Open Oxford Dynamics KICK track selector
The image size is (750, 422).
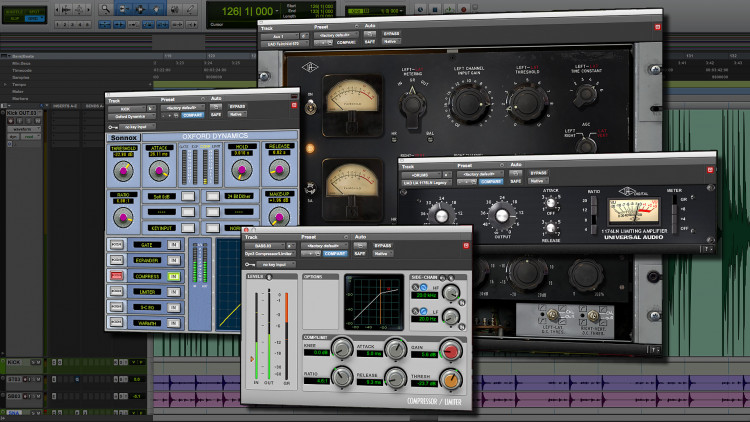click(126, 109)
